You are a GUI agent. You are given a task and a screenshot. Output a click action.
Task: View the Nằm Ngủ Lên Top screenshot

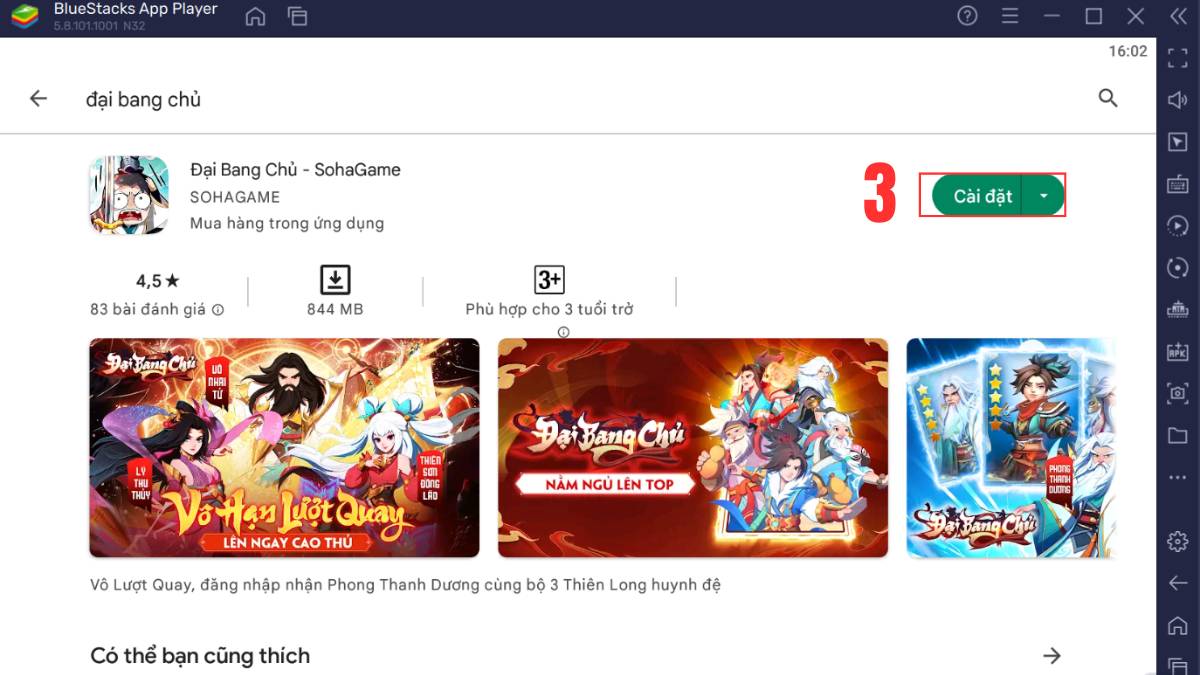coord(693,447)
